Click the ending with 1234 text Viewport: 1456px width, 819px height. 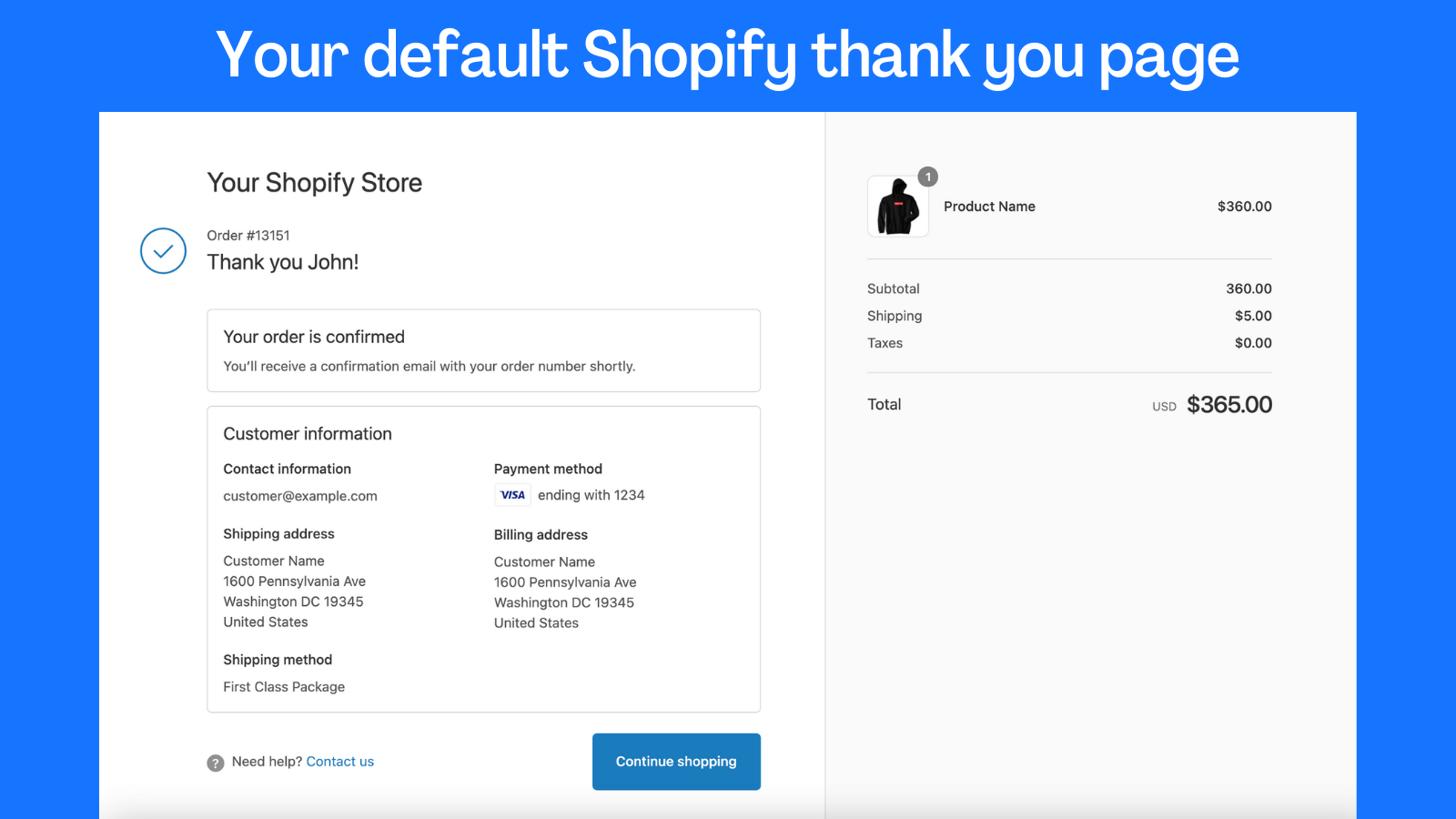(x=591, y=495)
